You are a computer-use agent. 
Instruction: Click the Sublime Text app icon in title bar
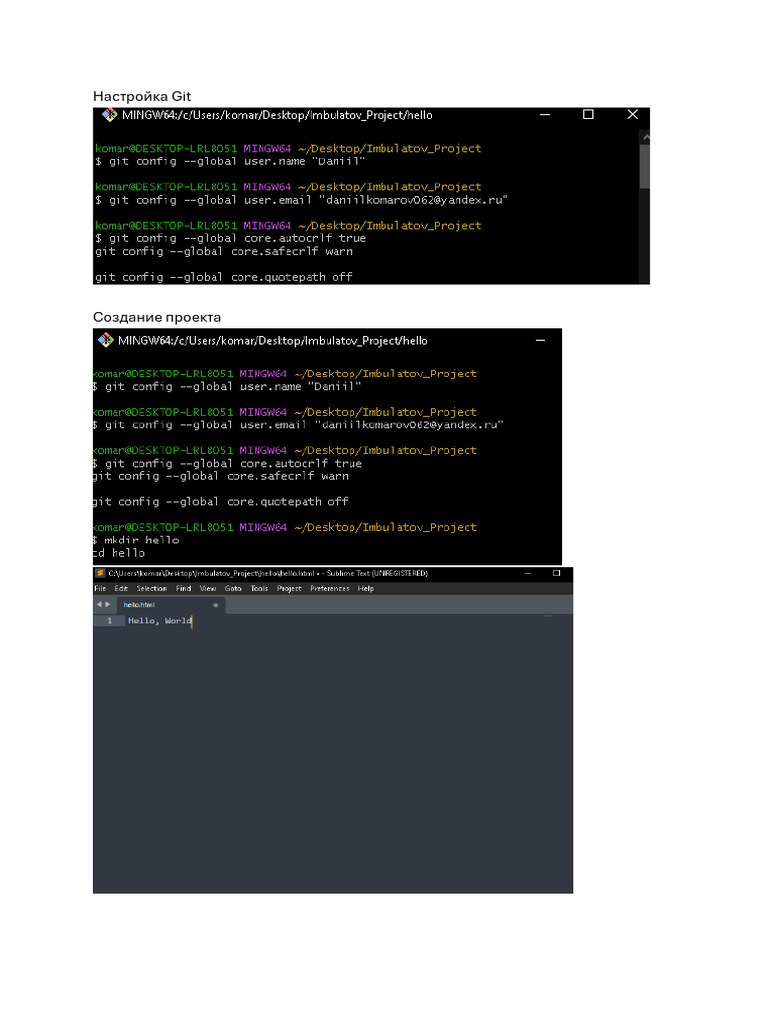tap(101, 573)
